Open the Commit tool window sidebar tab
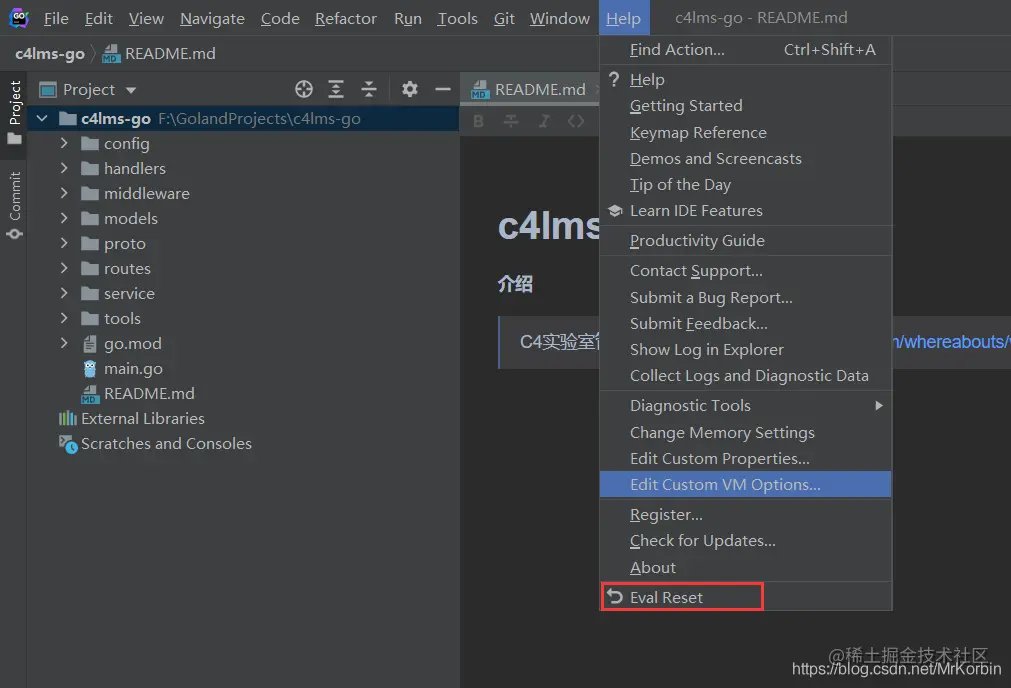Screen dimensions: 1011x688 14,205
